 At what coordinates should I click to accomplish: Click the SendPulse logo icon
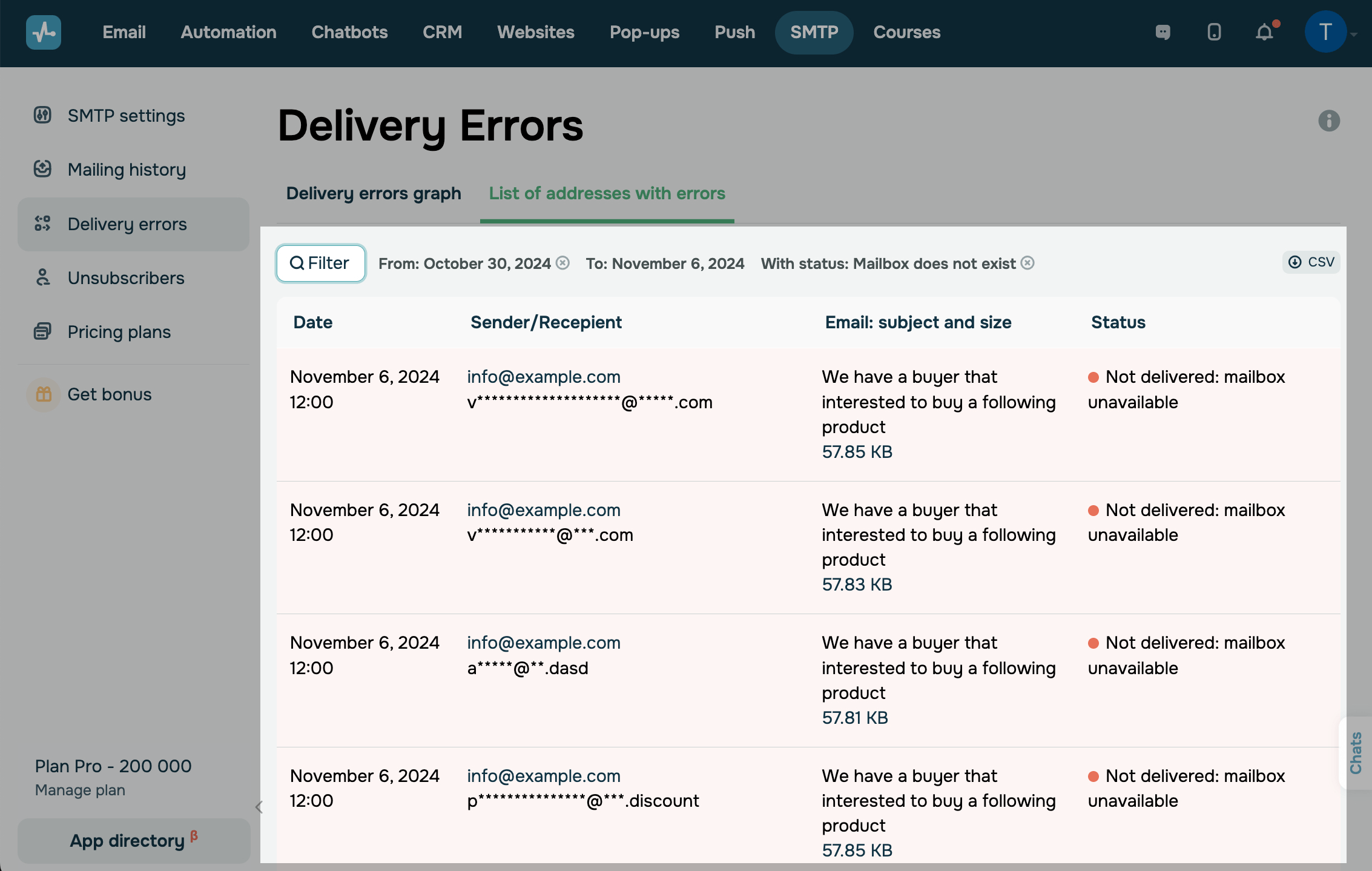44,32
